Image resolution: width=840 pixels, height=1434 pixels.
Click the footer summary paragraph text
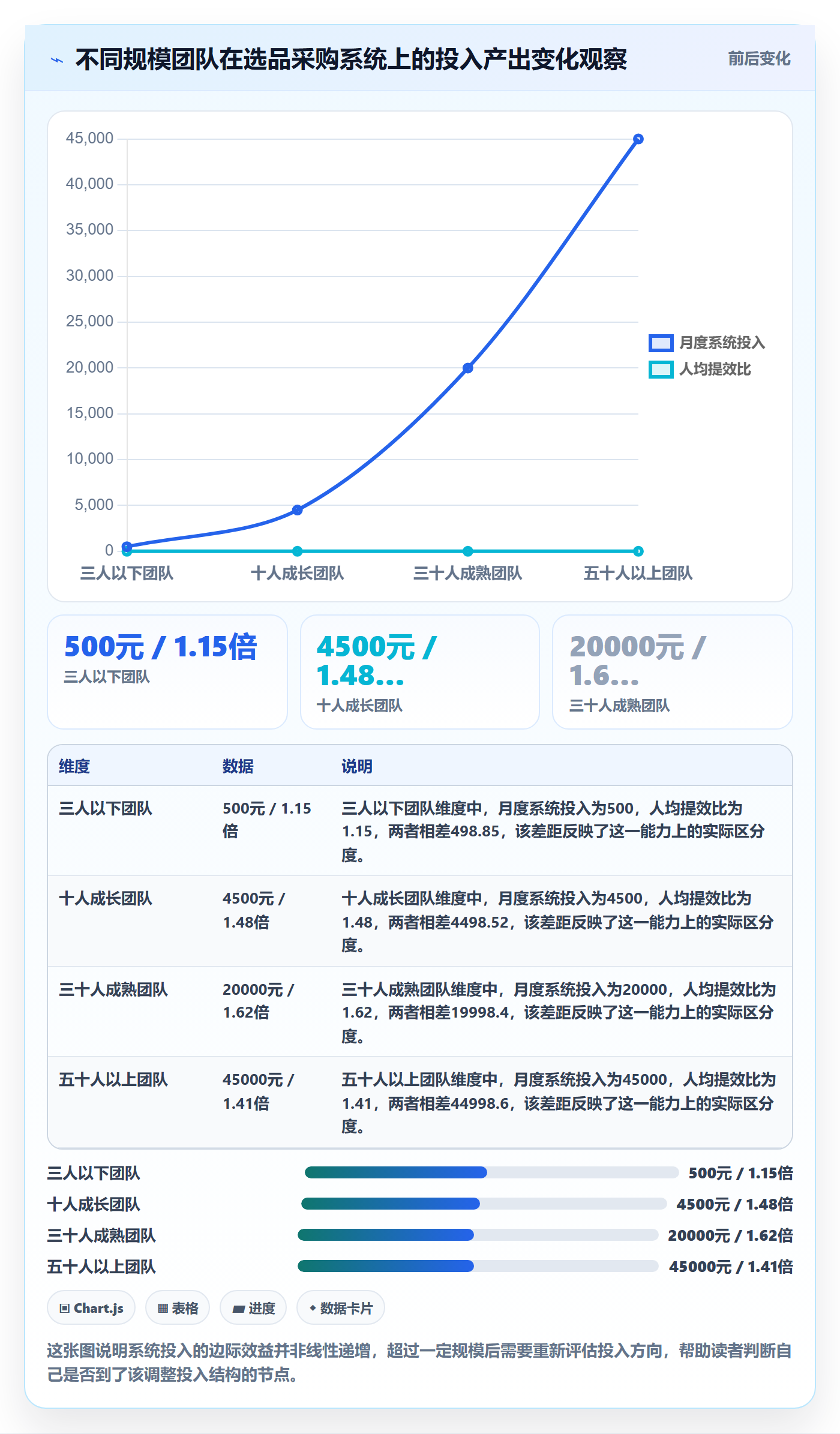420,1362
